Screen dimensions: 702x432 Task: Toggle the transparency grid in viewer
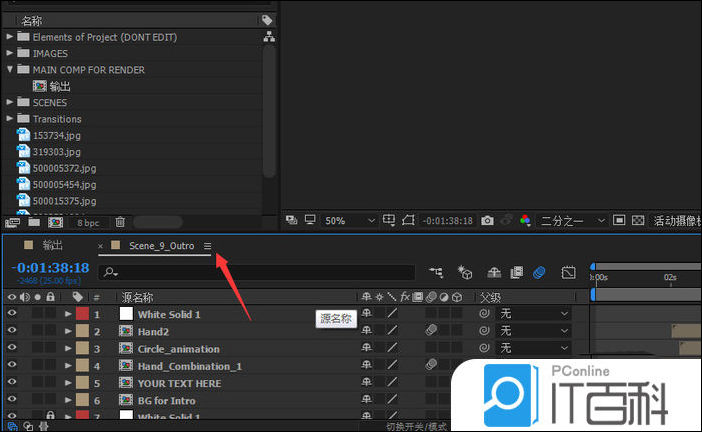point(638,220)
